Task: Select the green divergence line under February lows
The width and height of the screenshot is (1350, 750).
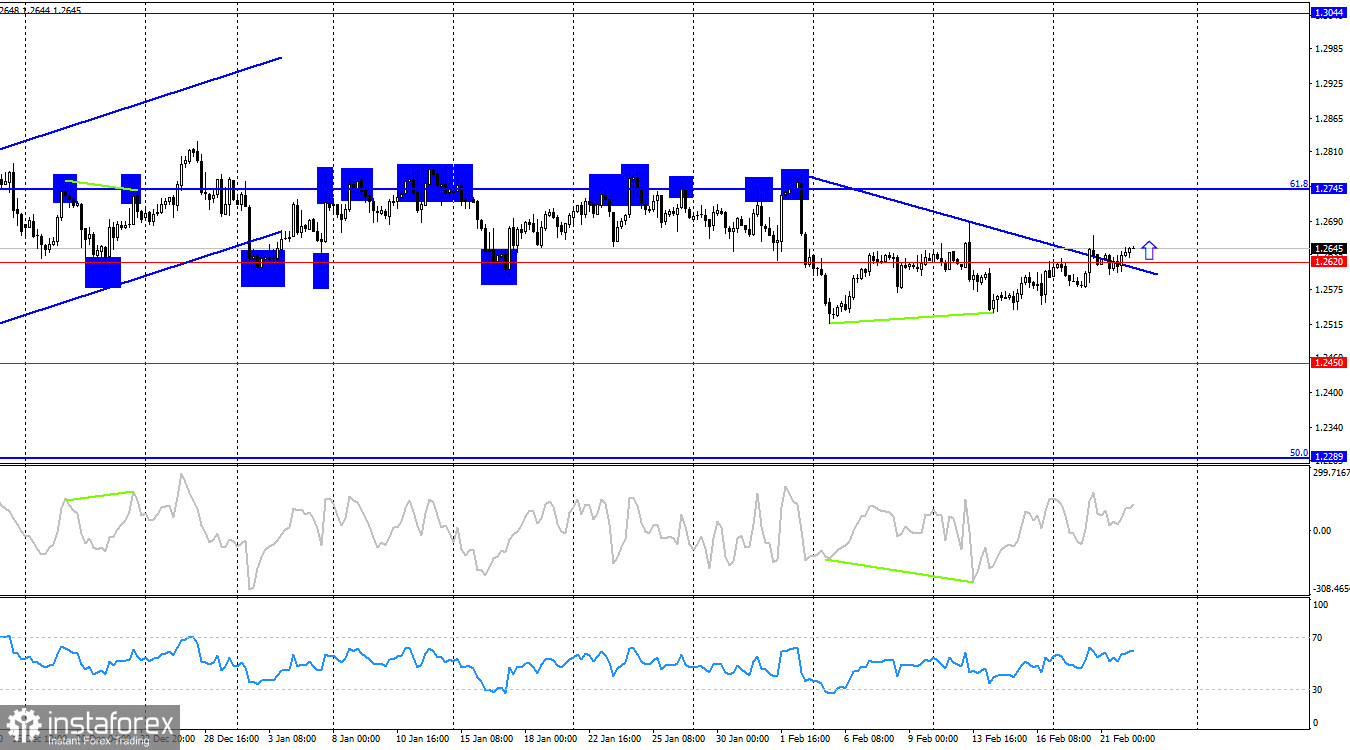Action: pyautogui.click(x=911, y=318)
